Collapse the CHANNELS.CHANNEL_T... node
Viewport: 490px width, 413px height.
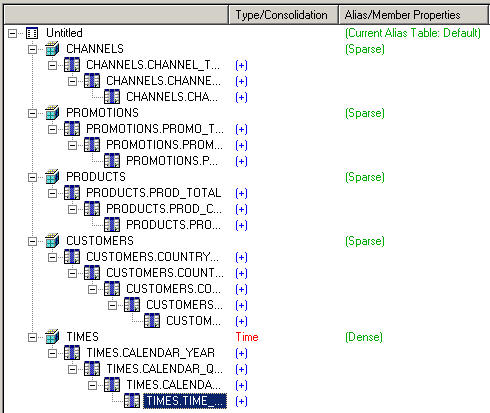tap(52, 65)
